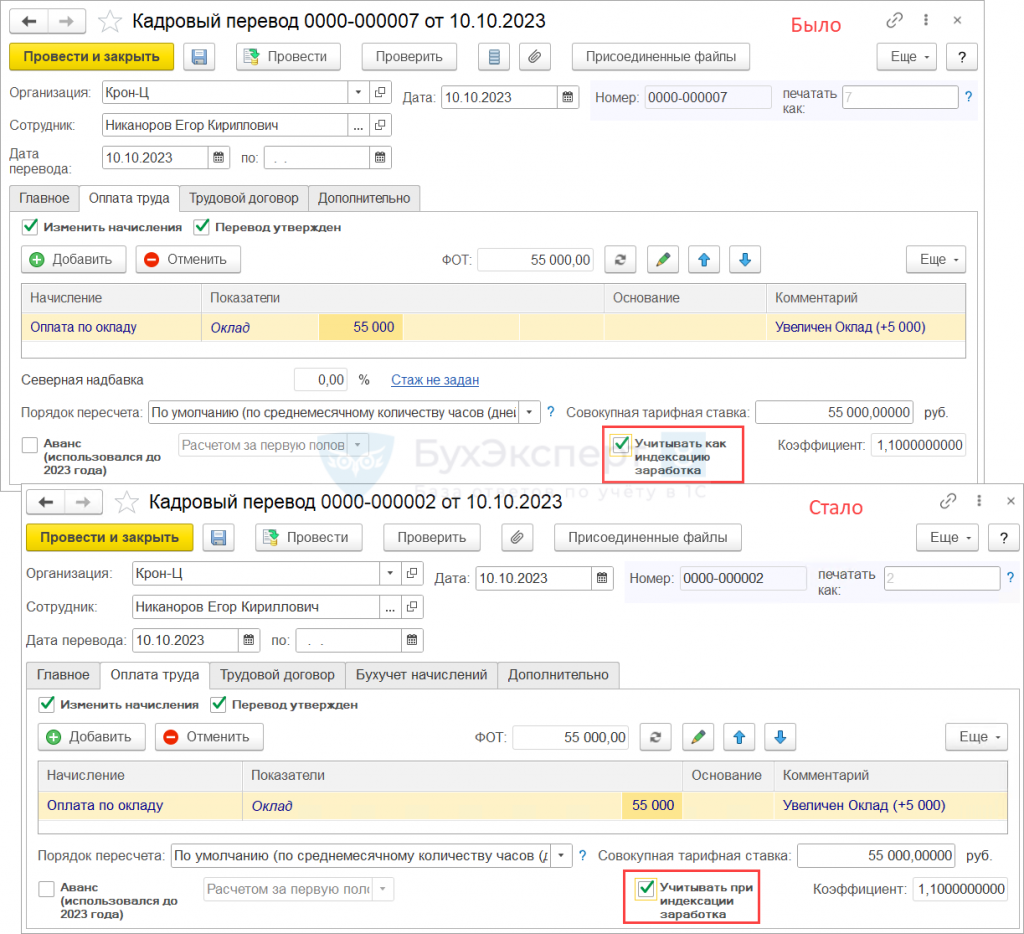
Task: Refresh ФОТ in the upper document
Action: [x=620, y=260]
